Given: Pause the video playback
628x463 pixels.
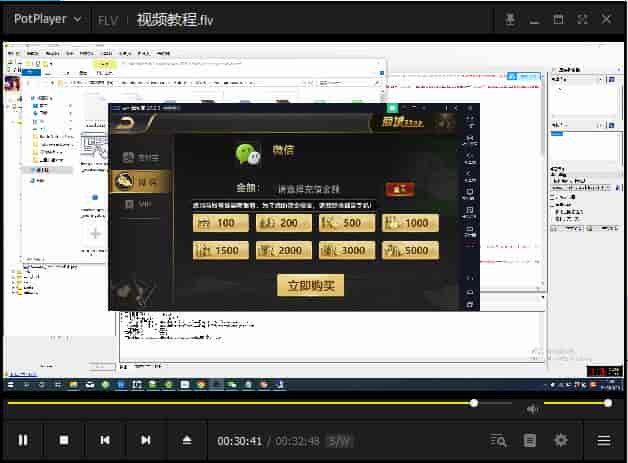Looking at the screenshot, I should (23, 440).
